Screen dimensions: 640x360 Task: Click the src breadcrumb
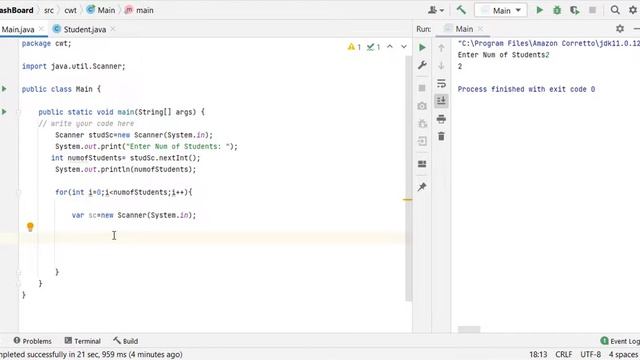[x=49, y=10]
